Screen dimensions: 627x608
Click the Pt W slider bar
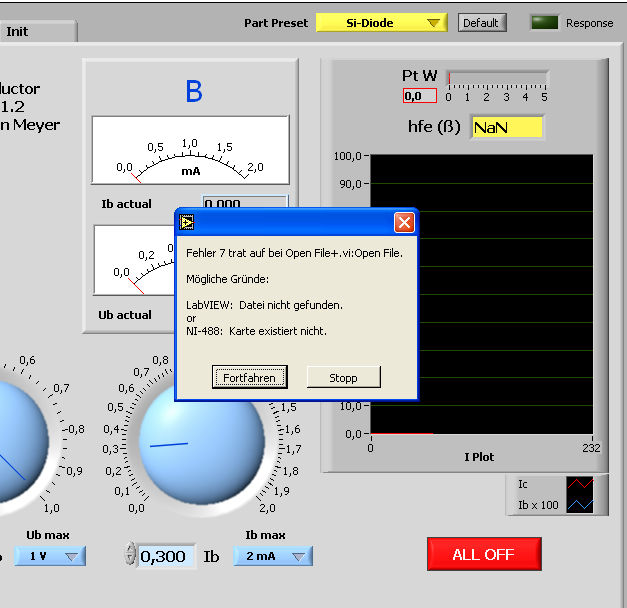coord(497,77)
